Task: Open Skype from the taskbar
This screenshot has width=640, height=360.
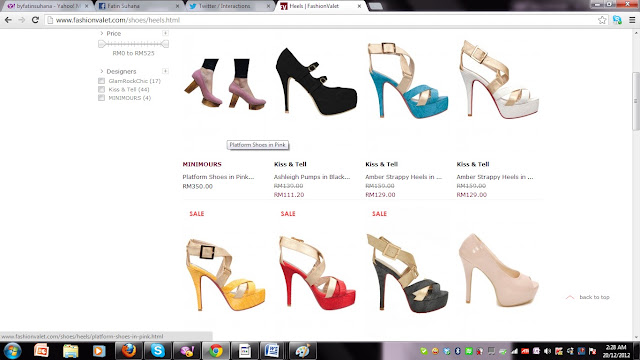Action: pyautogui.click(x=158, y=351)
